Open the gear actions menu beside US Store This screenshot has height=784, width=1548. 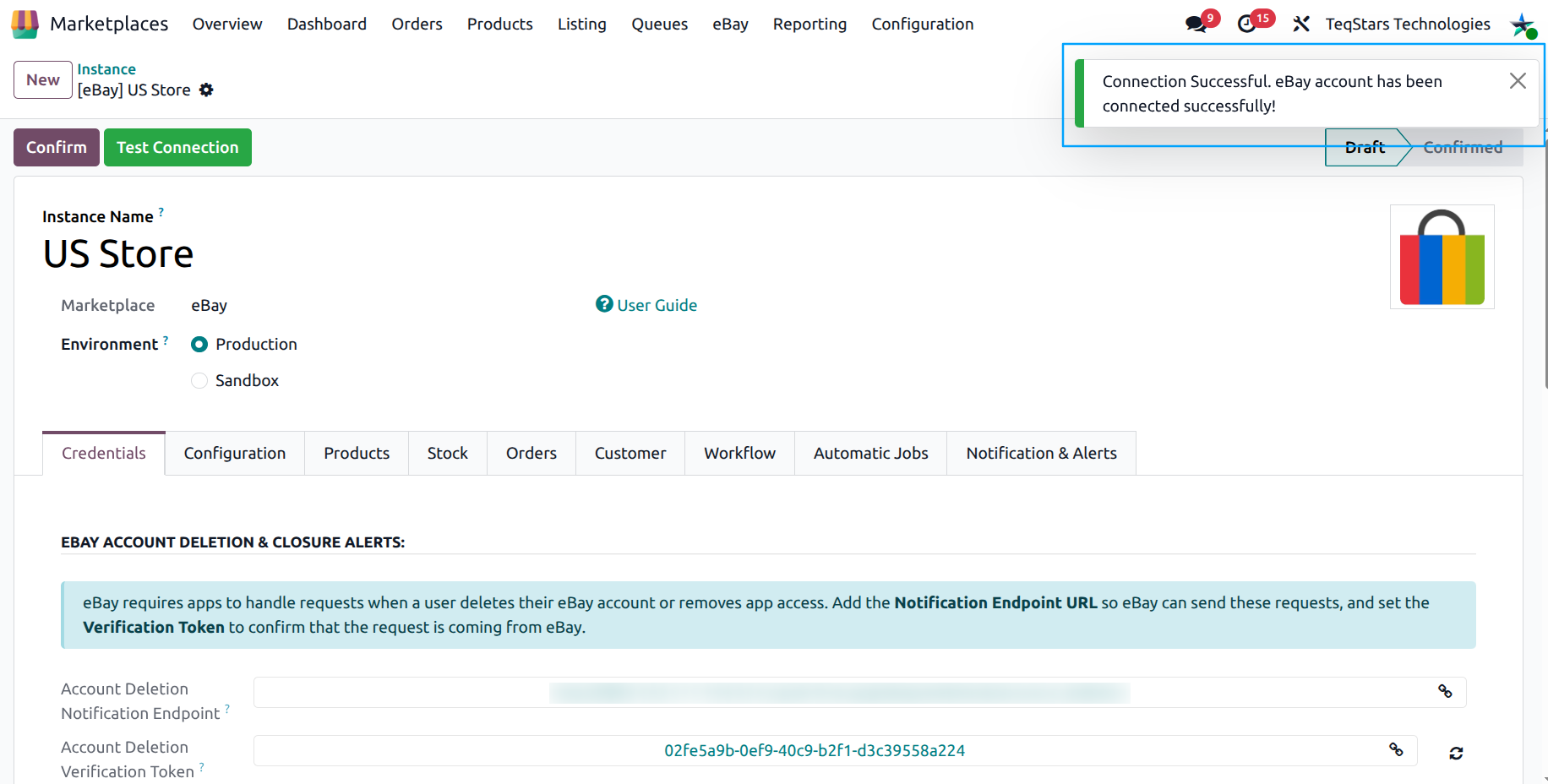click(x=206, y=90)
